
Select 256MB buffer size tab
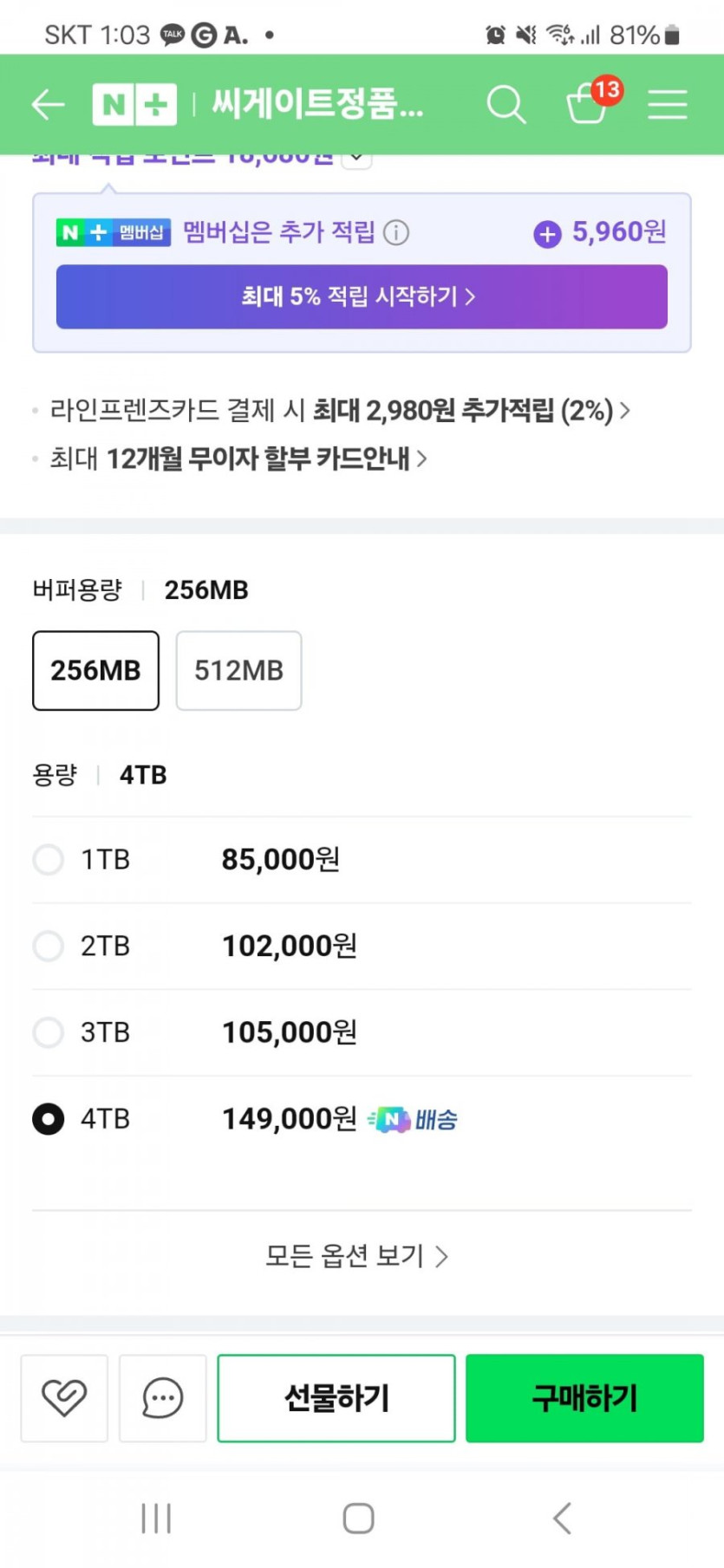click(x=95, y=671)
